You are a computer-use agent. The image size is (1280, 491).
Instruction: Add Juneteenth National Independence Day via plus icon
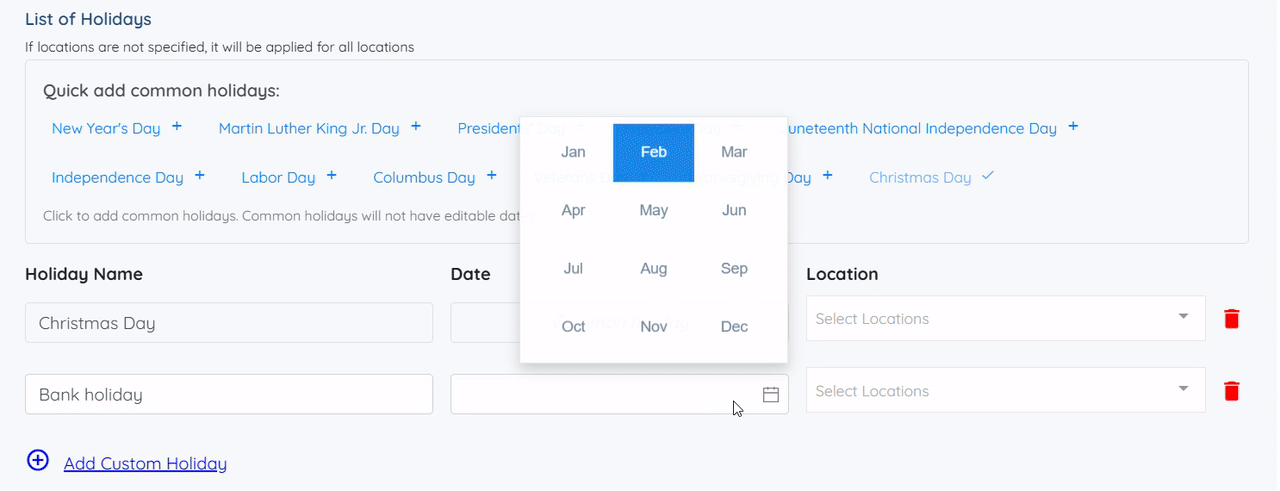[x=1073, y=127]
